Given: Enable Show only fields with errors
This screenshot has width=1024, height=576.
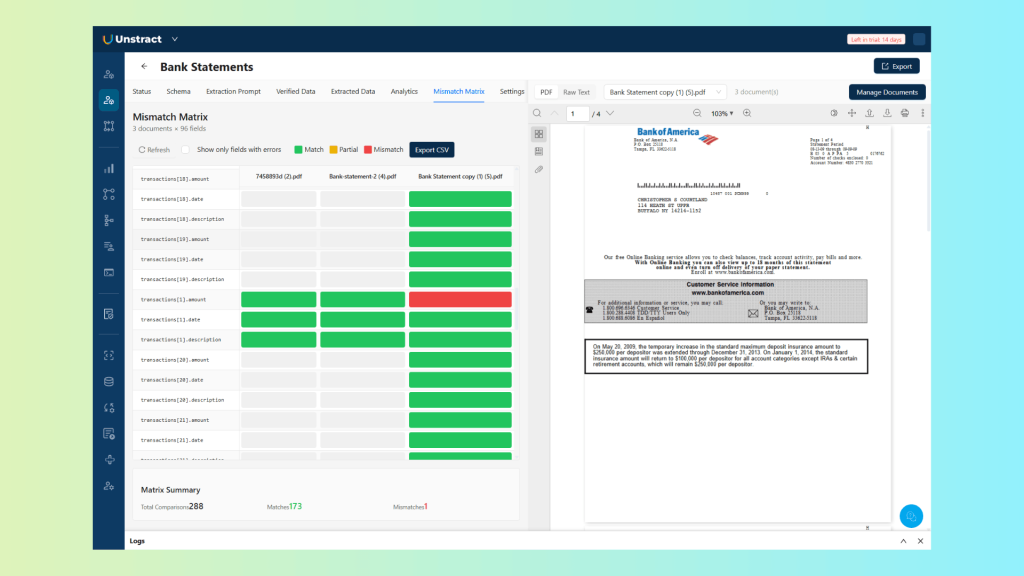Looking at the screenshot, I should point(186,150).
